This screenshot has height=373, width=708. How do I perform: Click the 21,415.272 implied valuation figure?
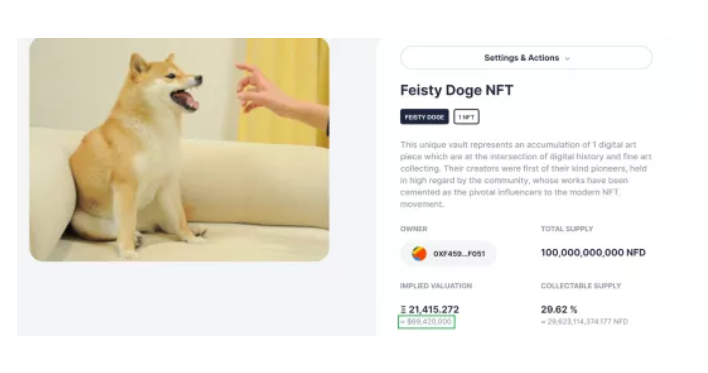click(433, 309)
